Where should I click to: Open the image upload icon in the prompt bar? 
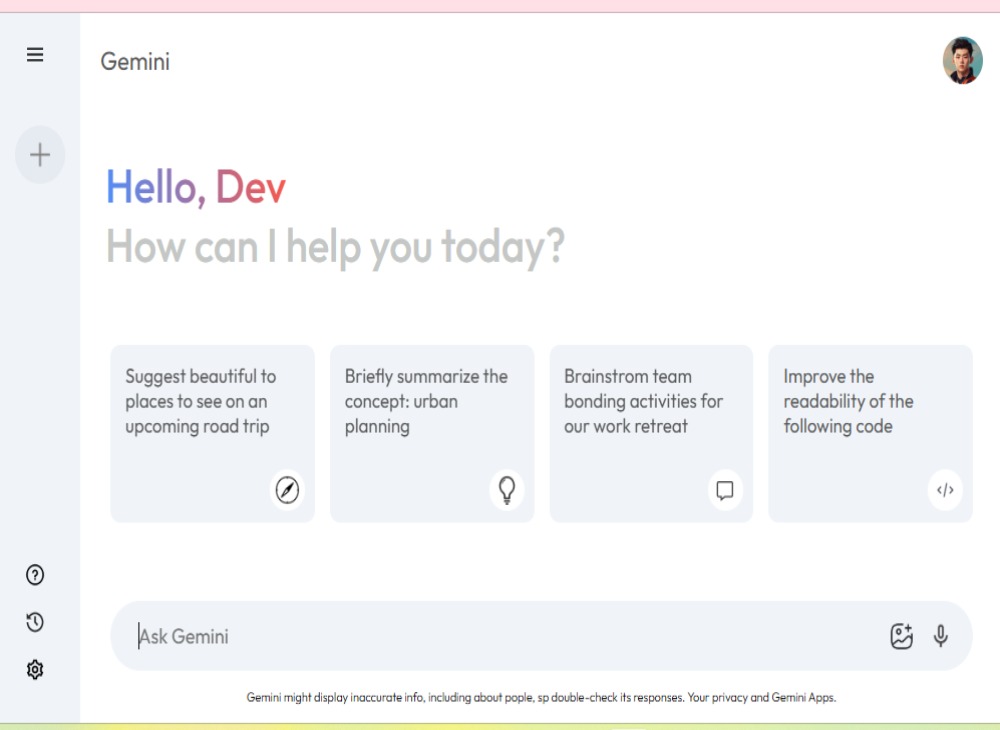click(x=901, y=635)
